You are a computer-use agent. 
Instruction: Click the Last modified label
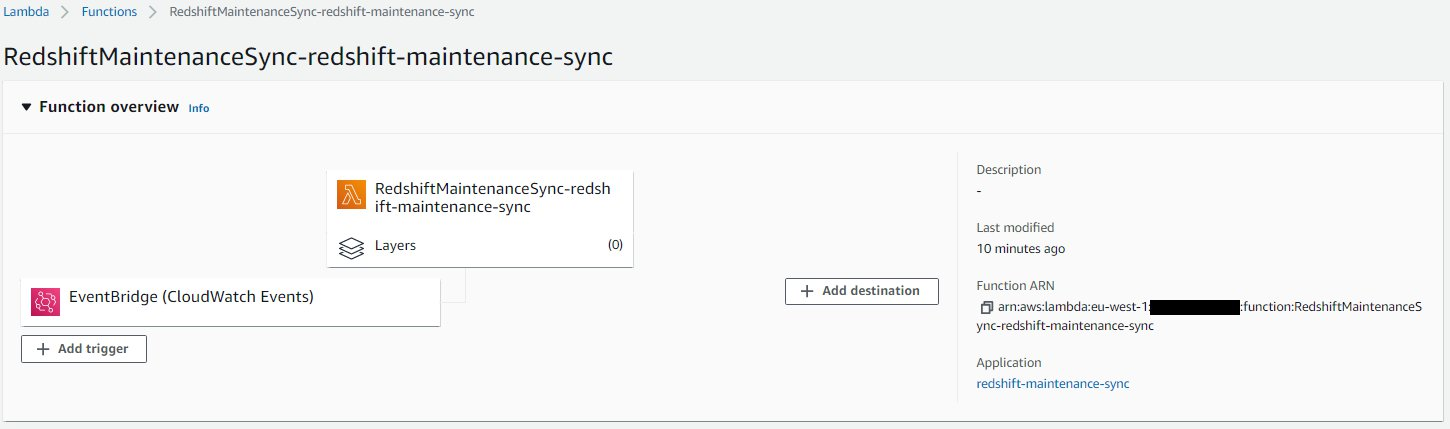tap(1015, 227)
